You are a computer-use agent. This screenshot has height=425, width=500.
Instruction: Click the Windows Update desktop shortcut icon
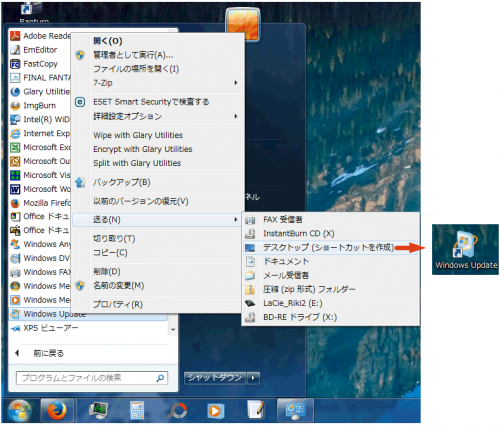pos(466,249)
